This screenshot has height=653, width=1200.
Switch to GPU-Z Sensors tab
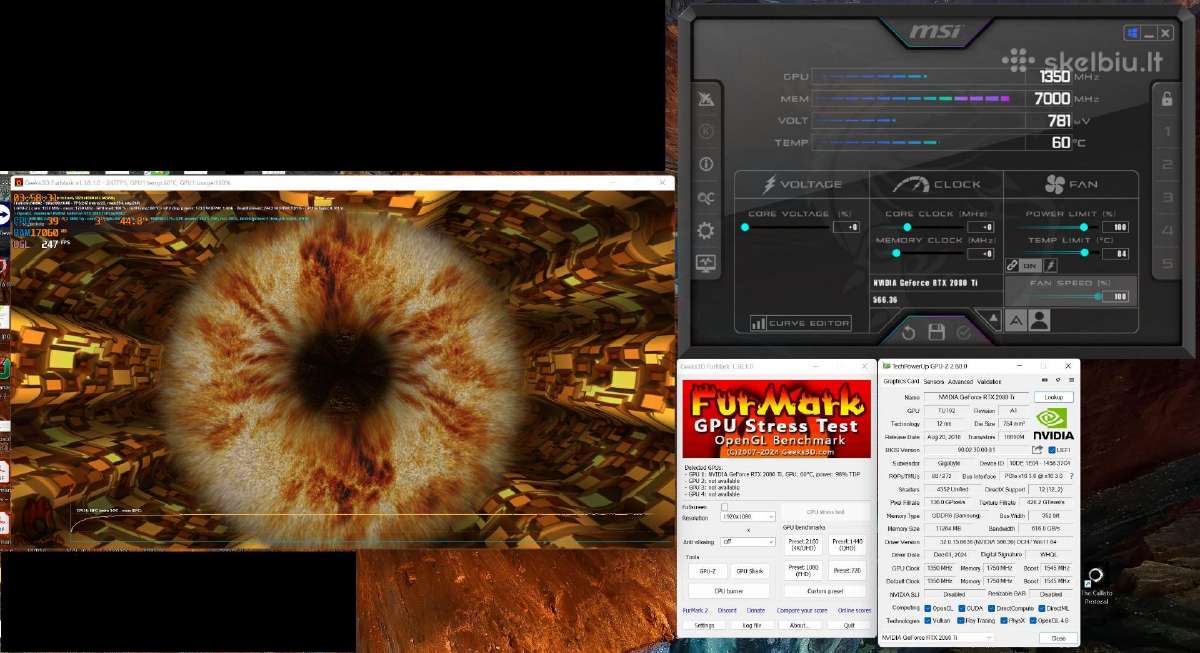[933, 382]
